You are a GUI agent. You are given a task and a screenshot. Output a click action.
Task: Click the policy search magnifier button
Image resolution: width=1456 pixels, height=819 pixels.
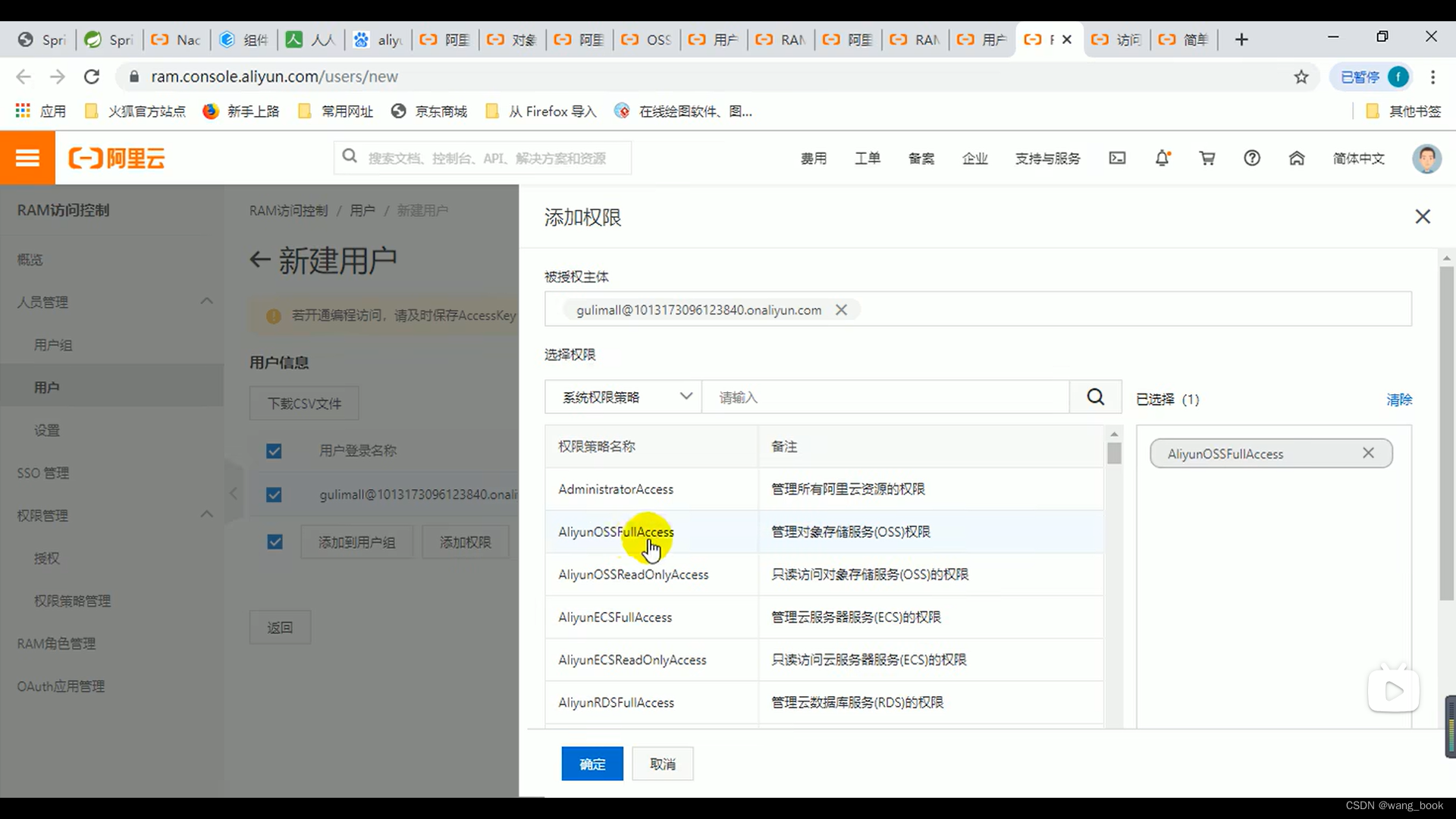click(1095, 397)
